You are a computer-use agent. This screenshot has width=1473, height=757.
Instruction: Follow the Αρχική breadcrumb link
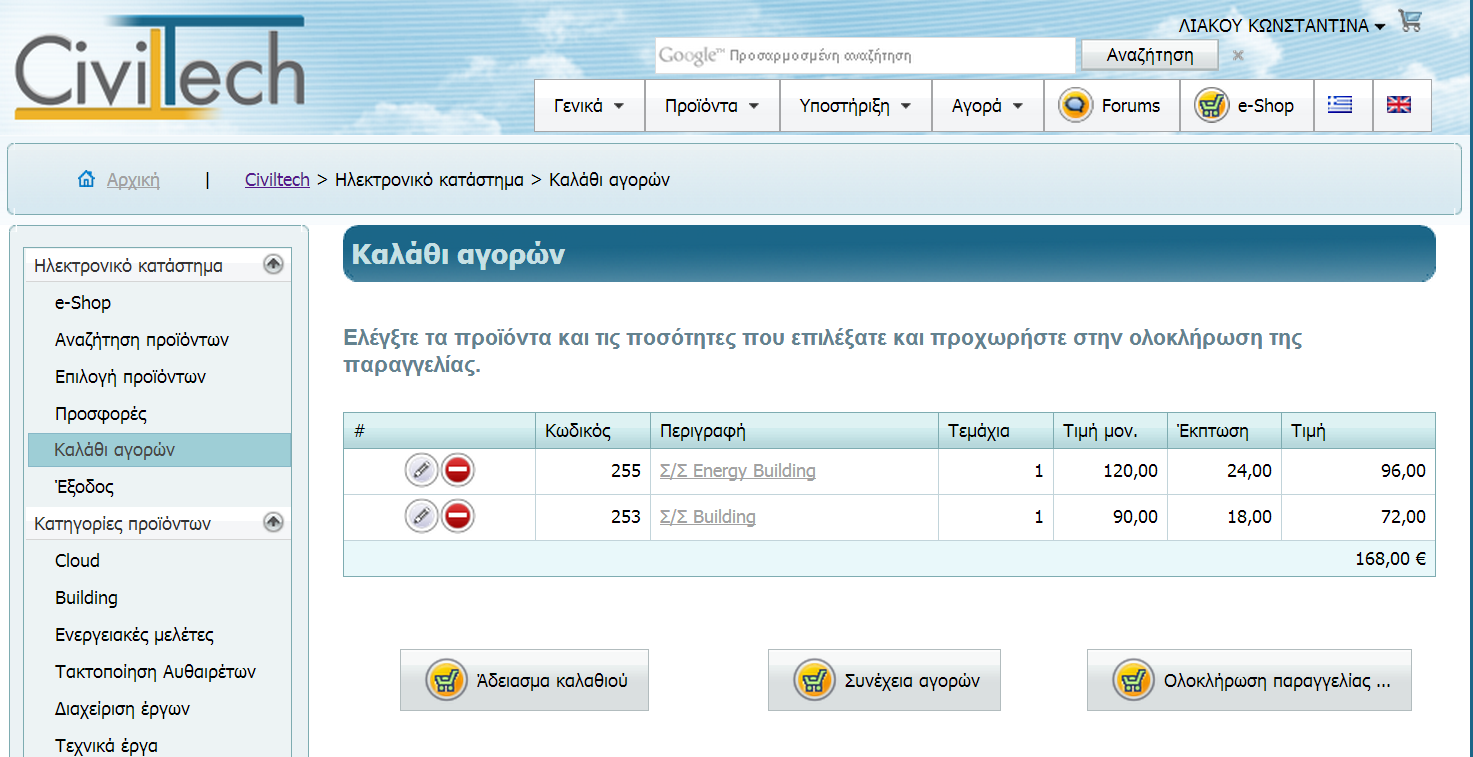133,181
